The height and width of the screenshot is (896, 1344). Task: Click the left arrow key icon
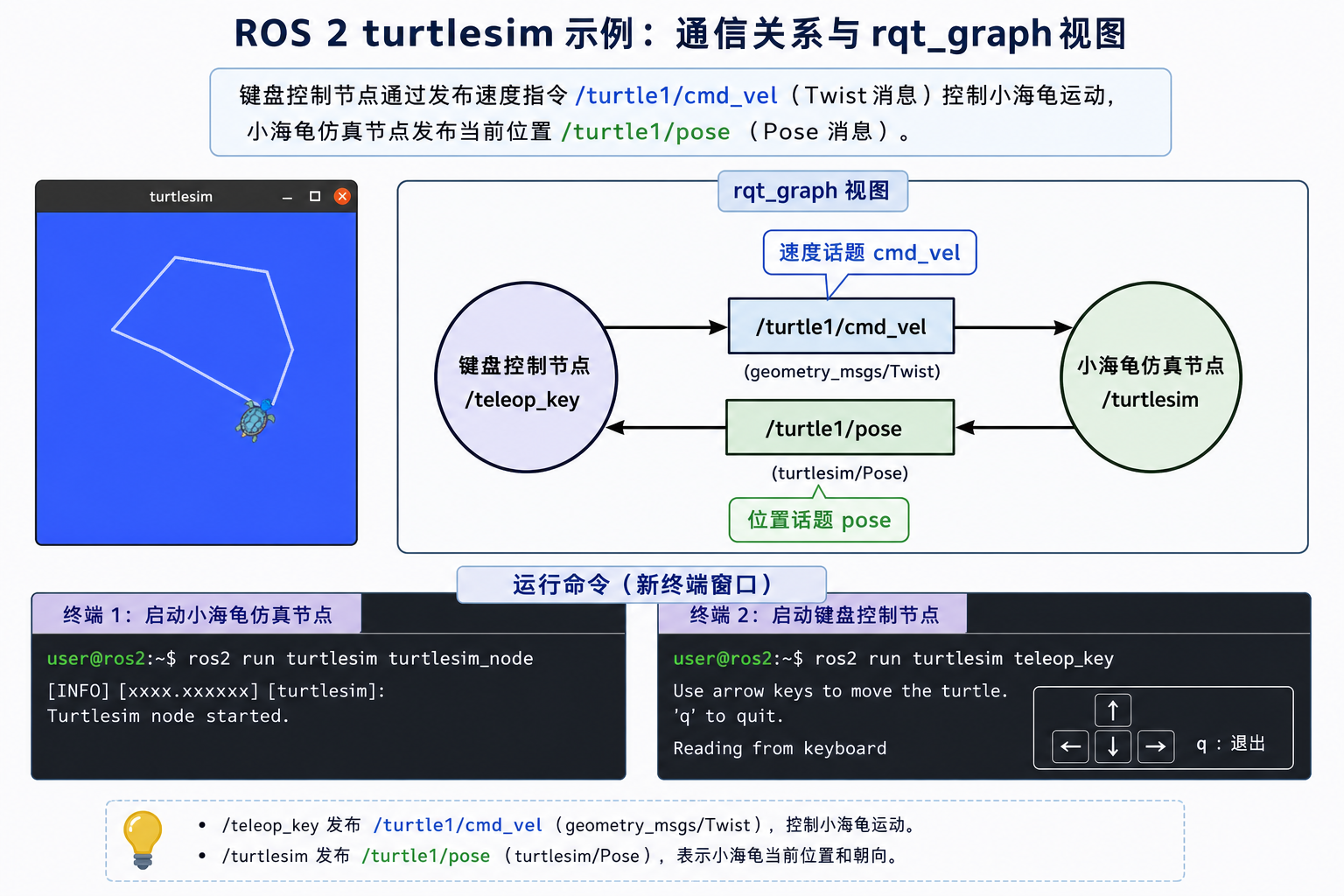coord(1071,746)
